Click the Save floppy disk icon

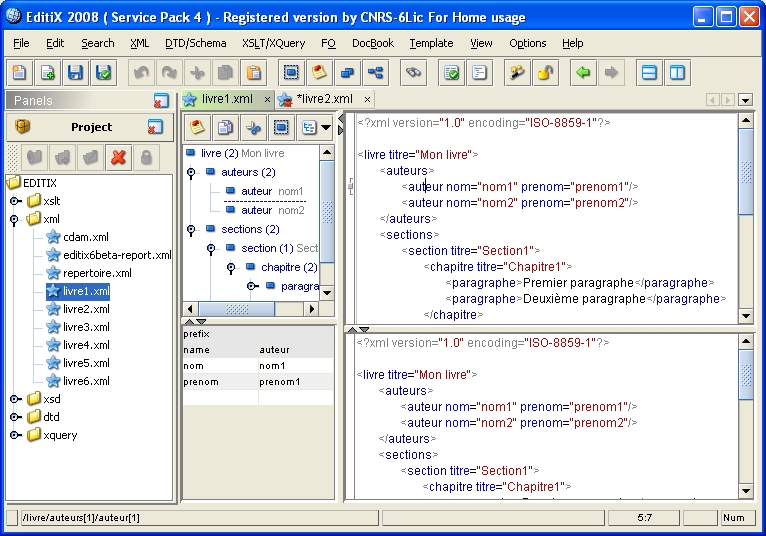tap(75, 73)
